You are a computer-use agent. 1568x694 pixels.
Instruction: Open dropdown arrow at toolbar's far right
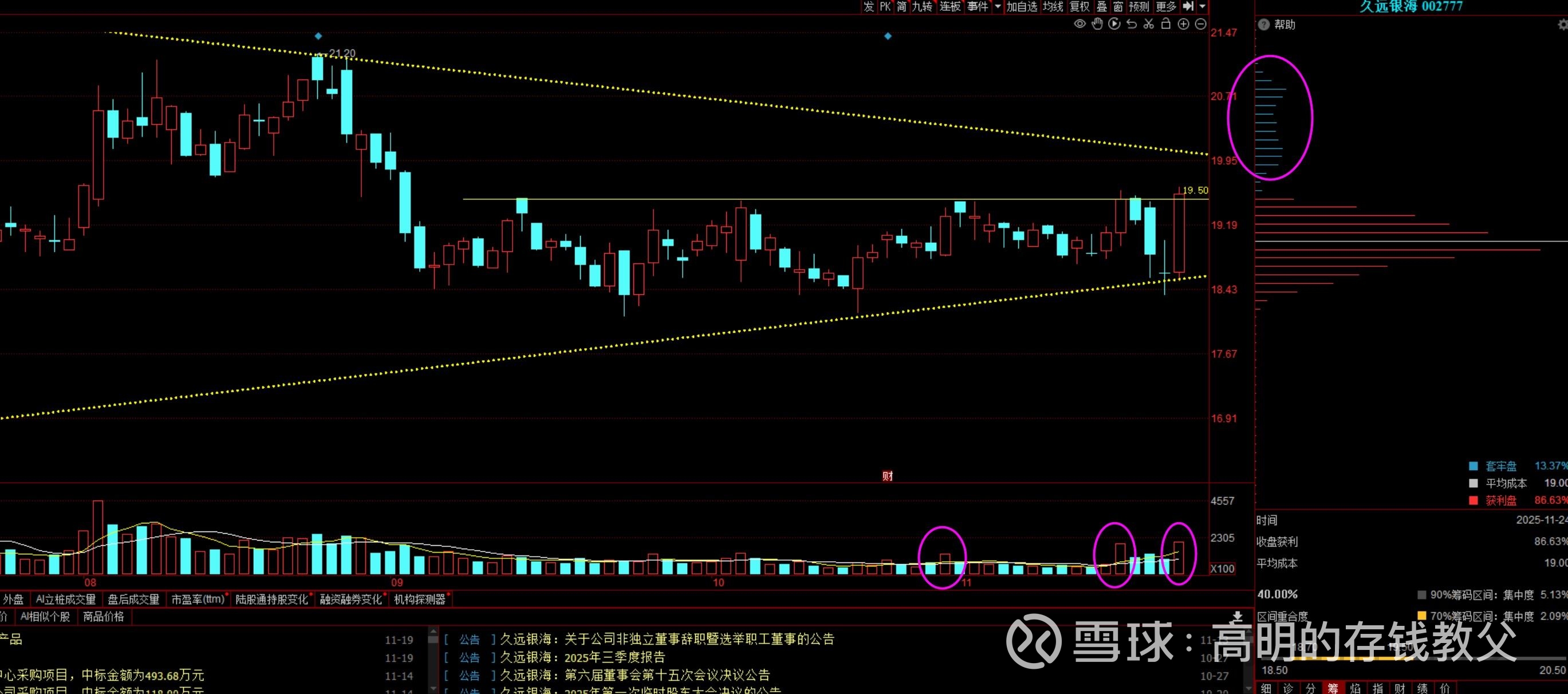click(1202, 6)
